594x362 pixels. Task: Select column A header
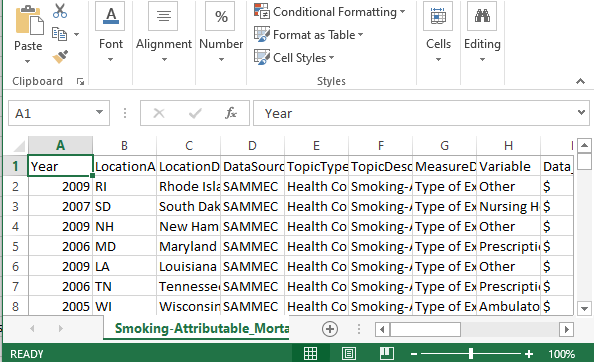(60, 145)
